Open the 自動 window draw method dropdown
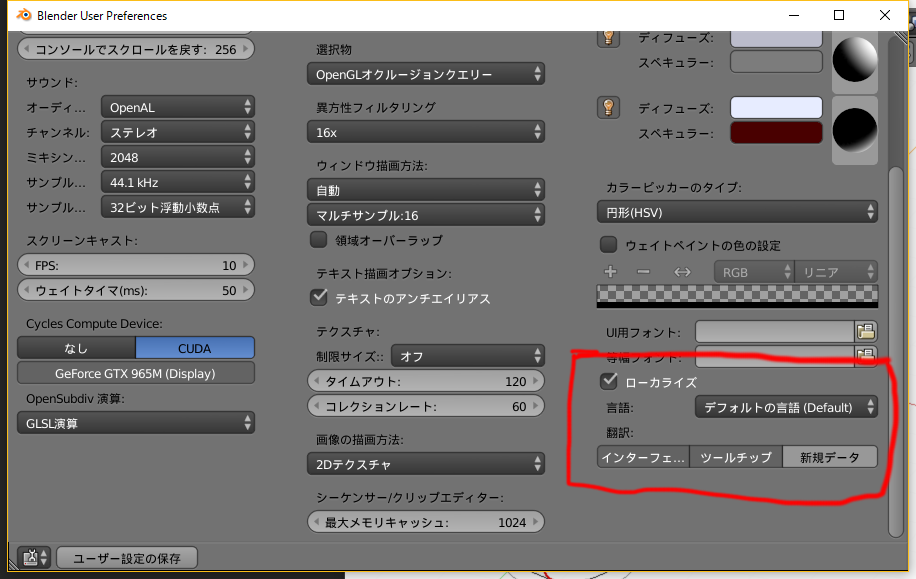The image size is (916, 579). 426,190
